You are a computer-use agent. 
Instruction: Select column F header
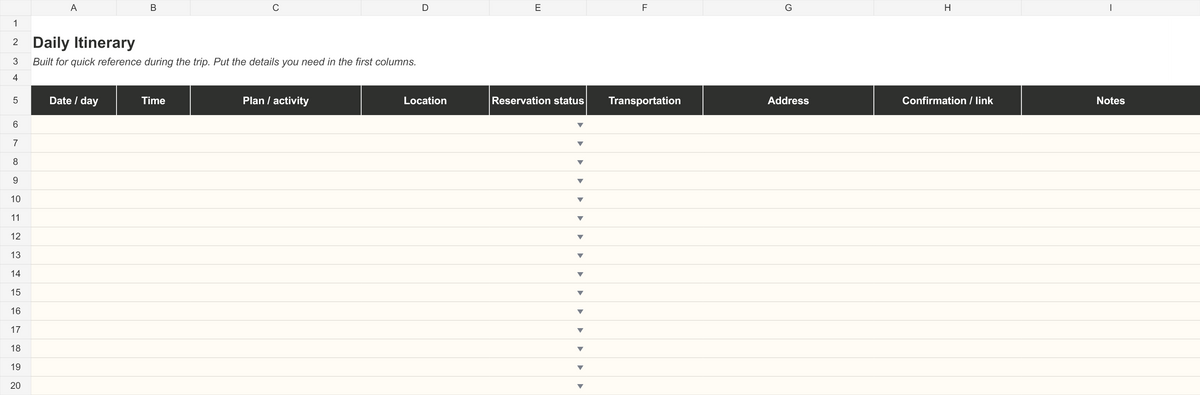click(645, 8)
